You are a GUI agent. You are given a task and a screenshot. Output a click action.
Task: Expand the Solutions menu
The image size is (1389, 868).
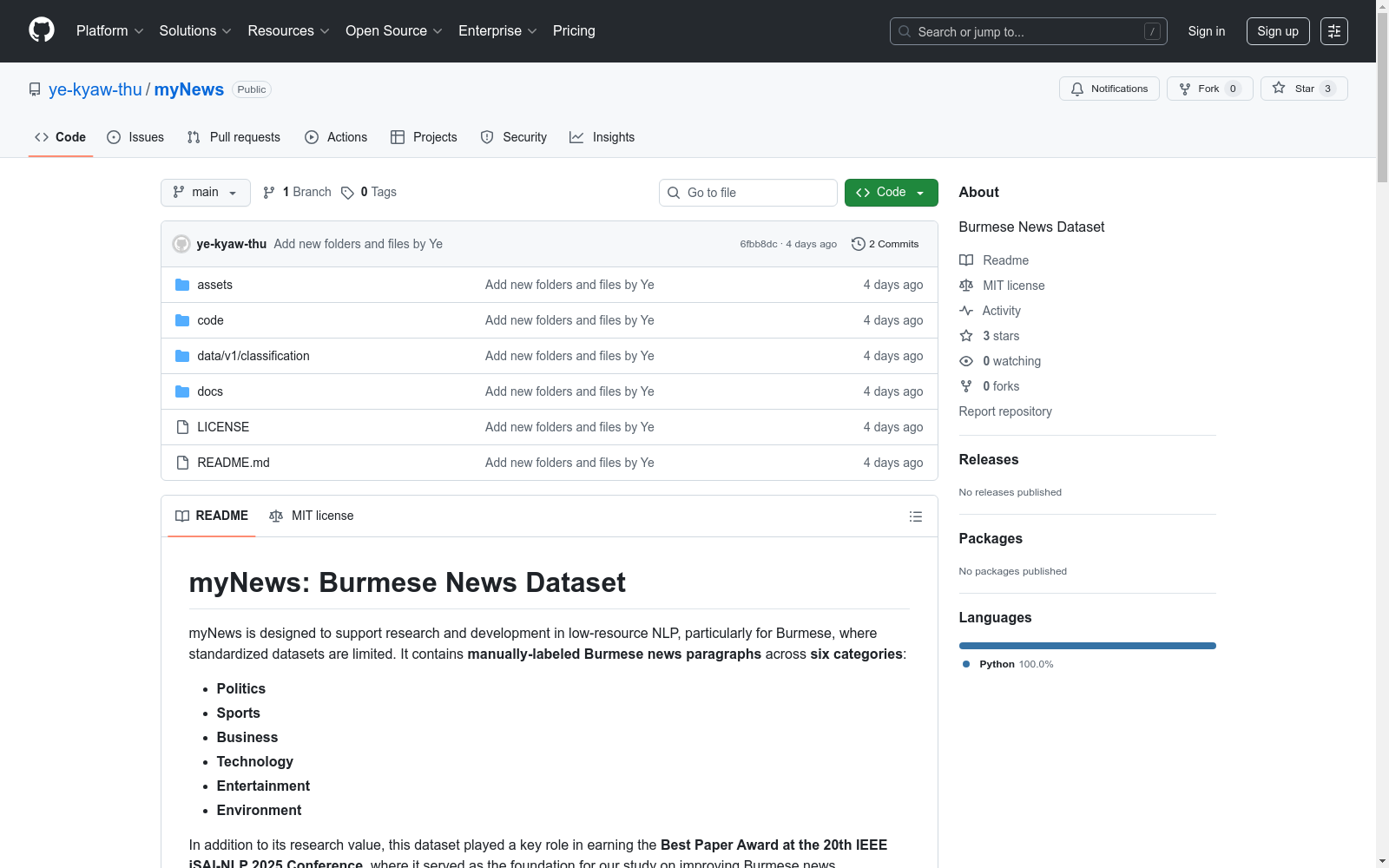[195, 31]
